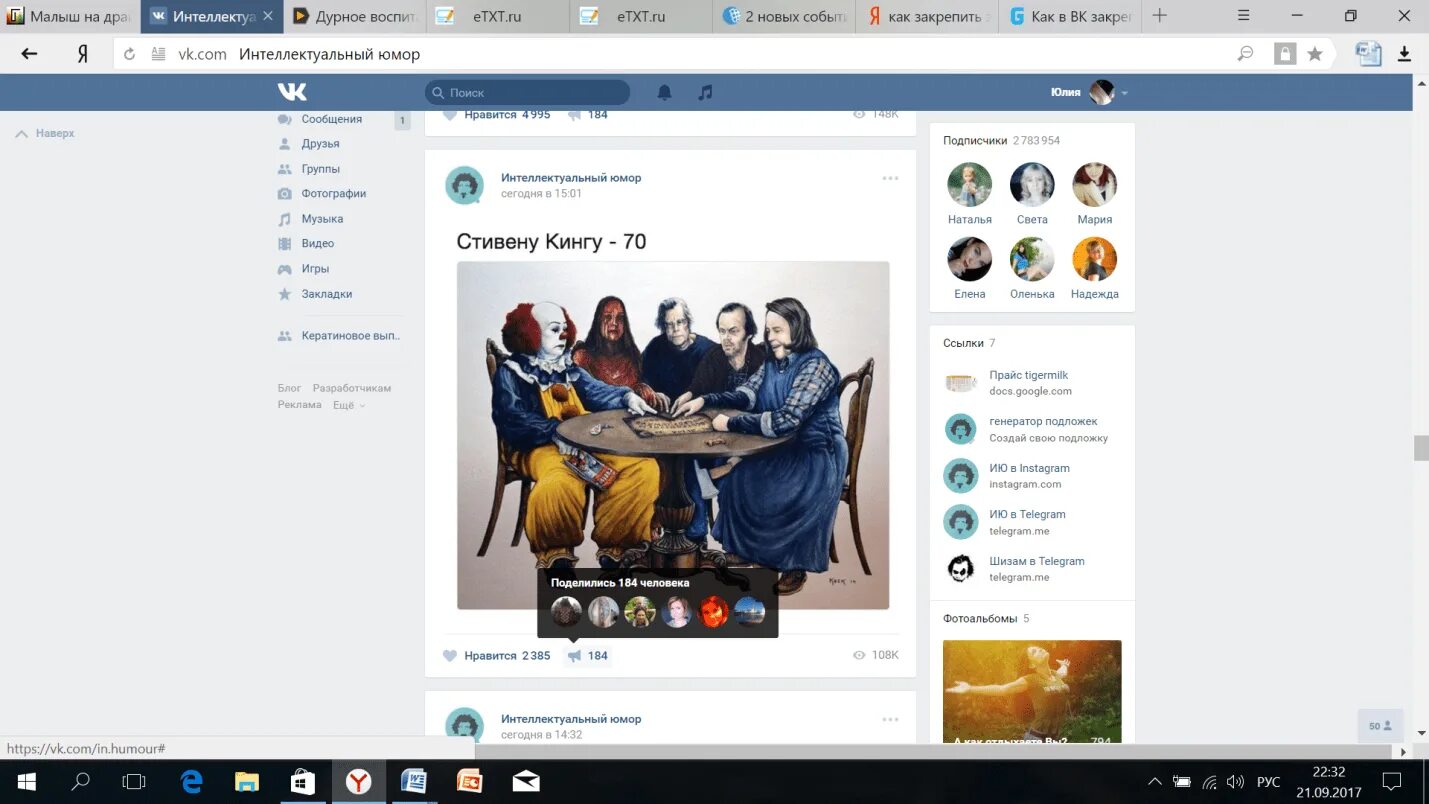The height and width of the screenshot is (804, 1429).
Task: Switch to Как в ВК закреп.. tab
Action: pyautogui.click(x=1070, y=16)
